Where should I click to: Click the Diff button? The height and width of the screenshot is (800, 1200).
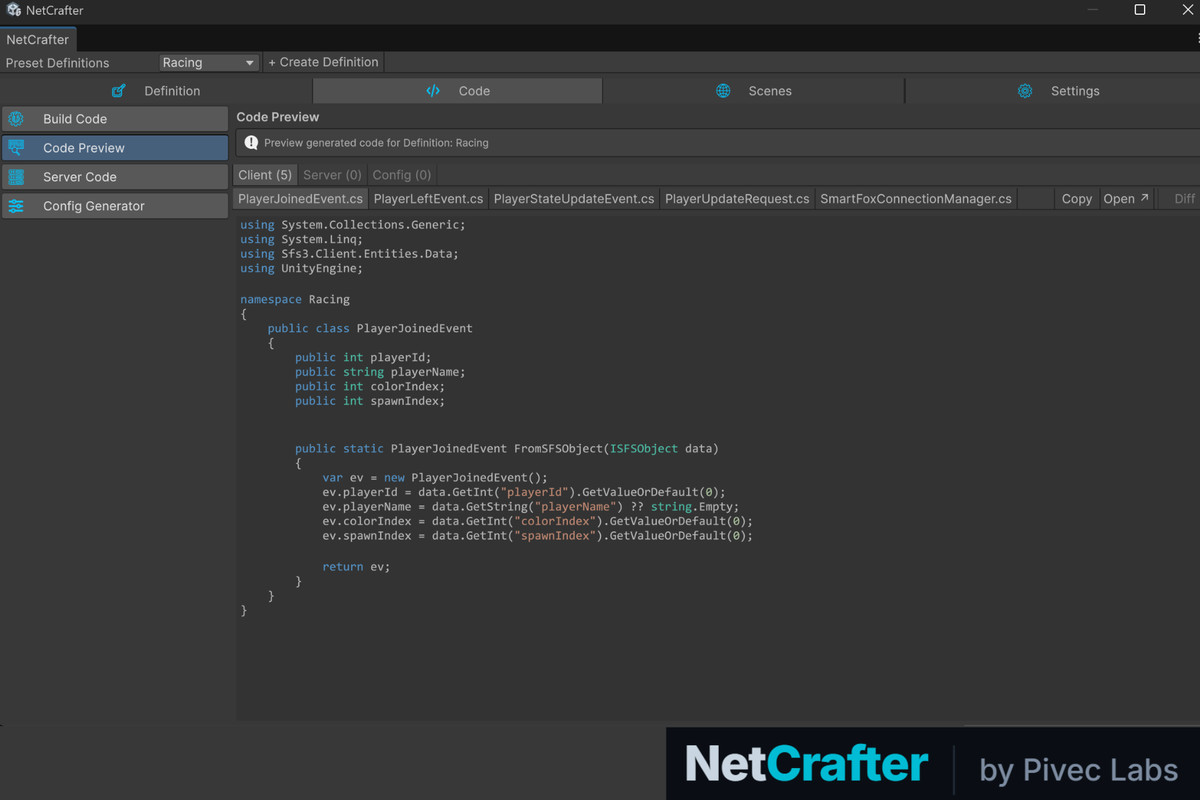[x=1184, y=199]
